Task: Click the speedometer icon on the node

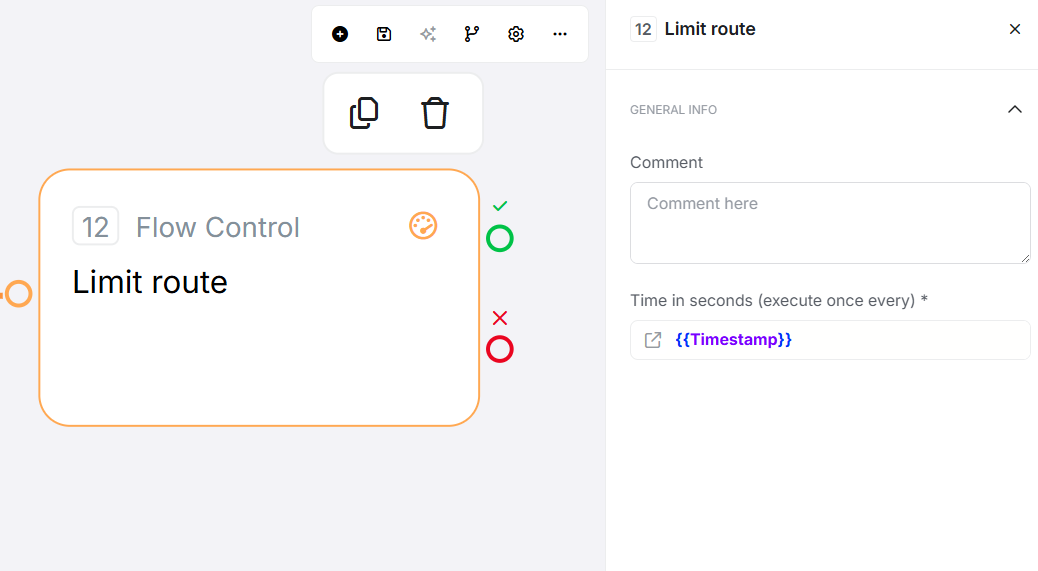Action: click(x=424, y=226)
